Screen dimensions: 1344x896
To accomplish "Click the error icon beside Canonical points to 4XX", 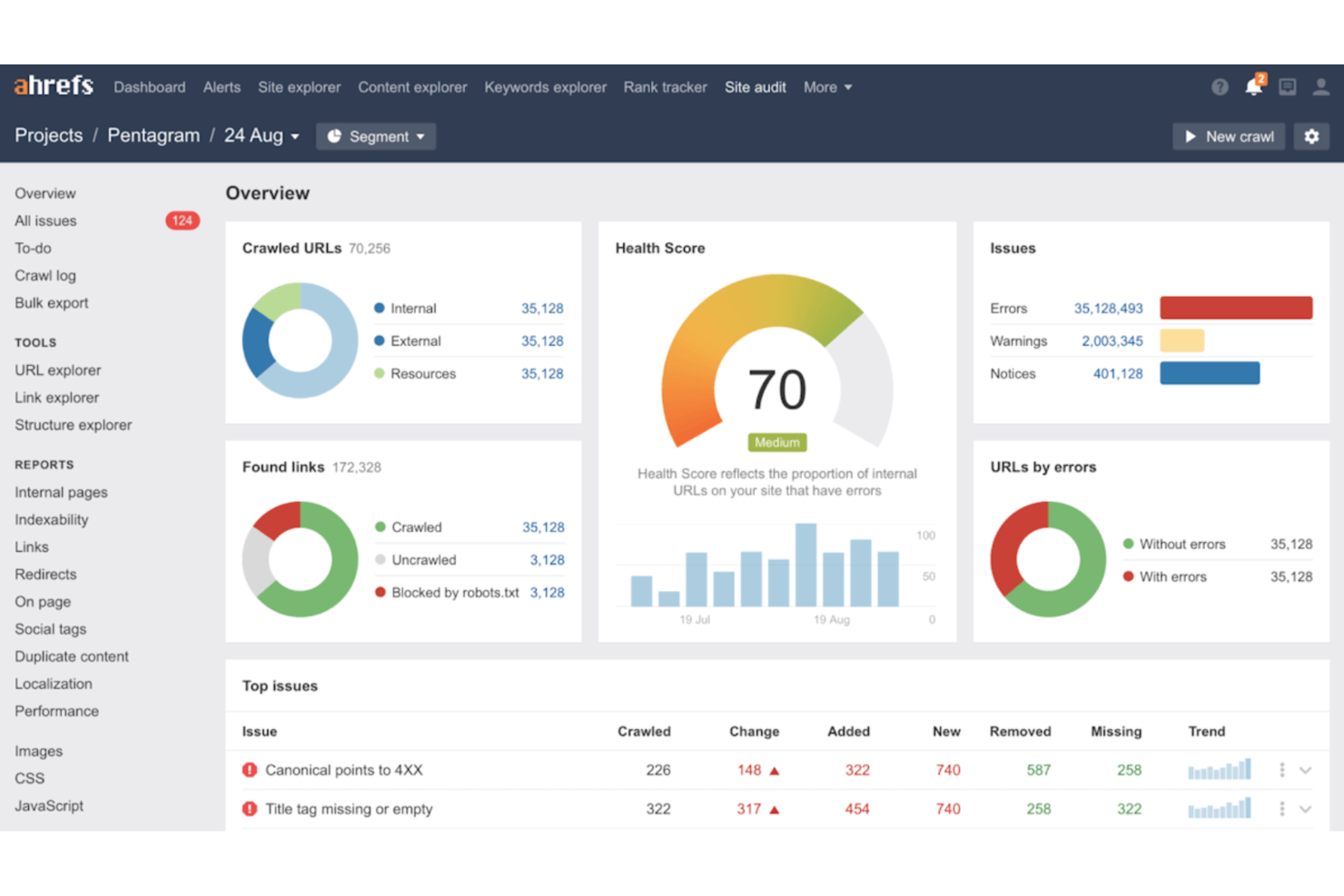I will (249, 769).
